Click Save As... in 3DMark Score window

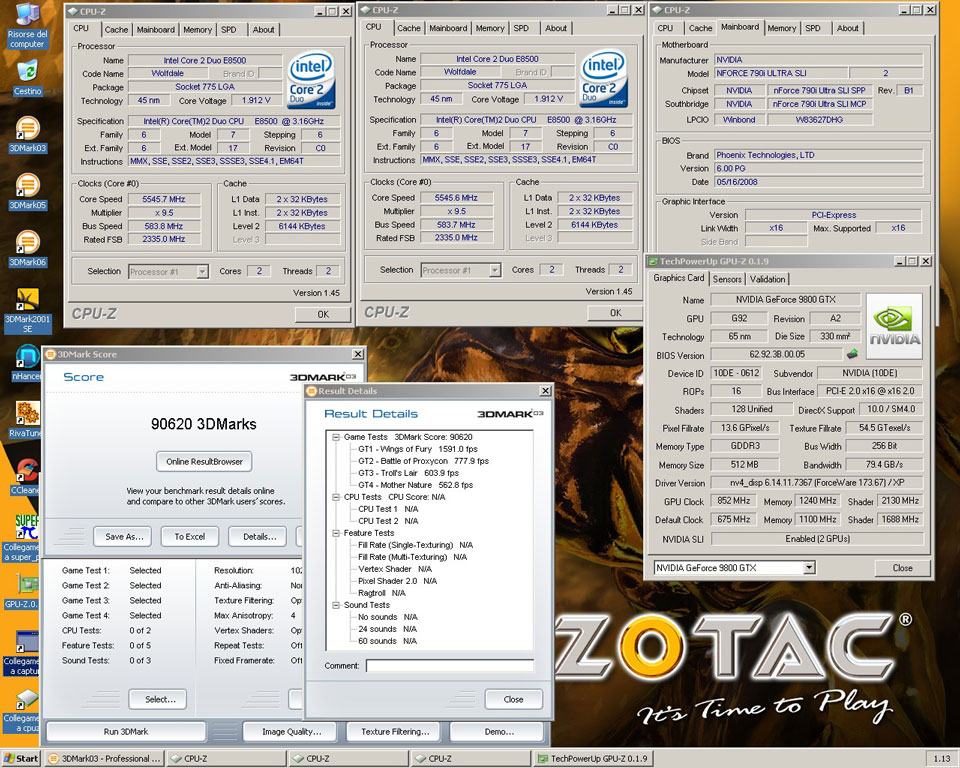click(122, 536)
